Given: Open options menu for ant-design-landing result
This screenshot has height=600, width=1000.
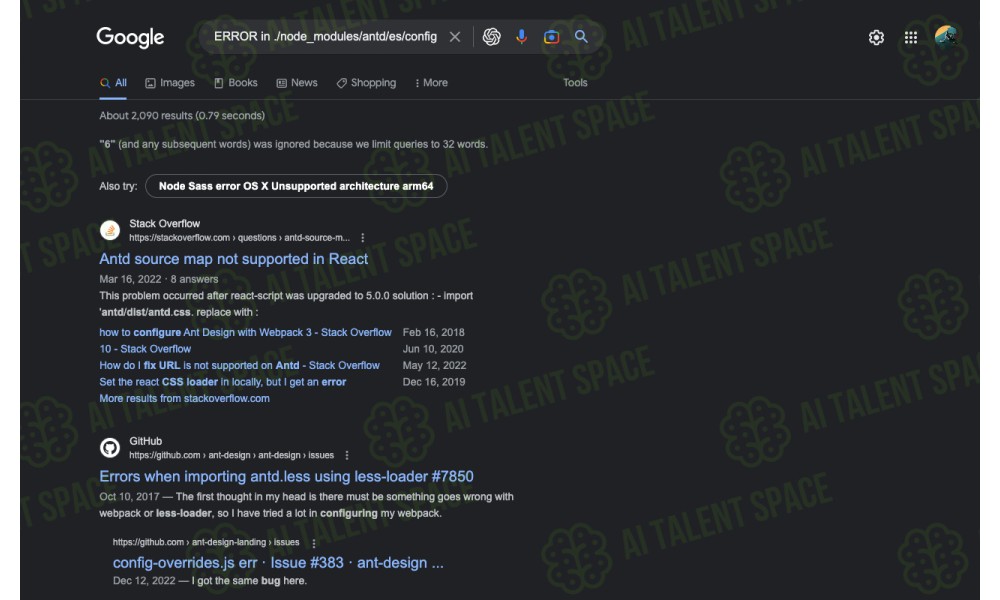Looking at the screenshot, I should coord(314,543).
